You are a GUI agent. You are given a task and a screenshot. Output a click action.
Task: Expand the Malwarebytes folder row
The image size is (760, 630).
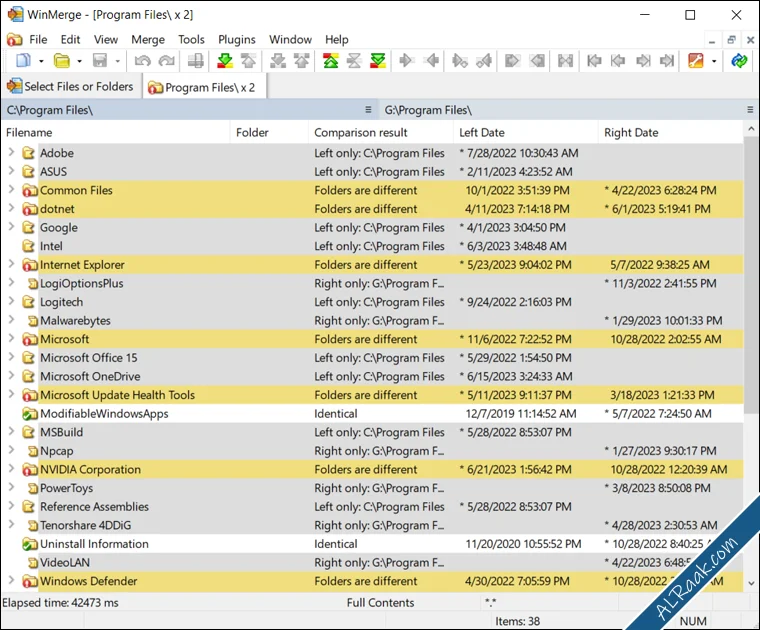(11, 320)
